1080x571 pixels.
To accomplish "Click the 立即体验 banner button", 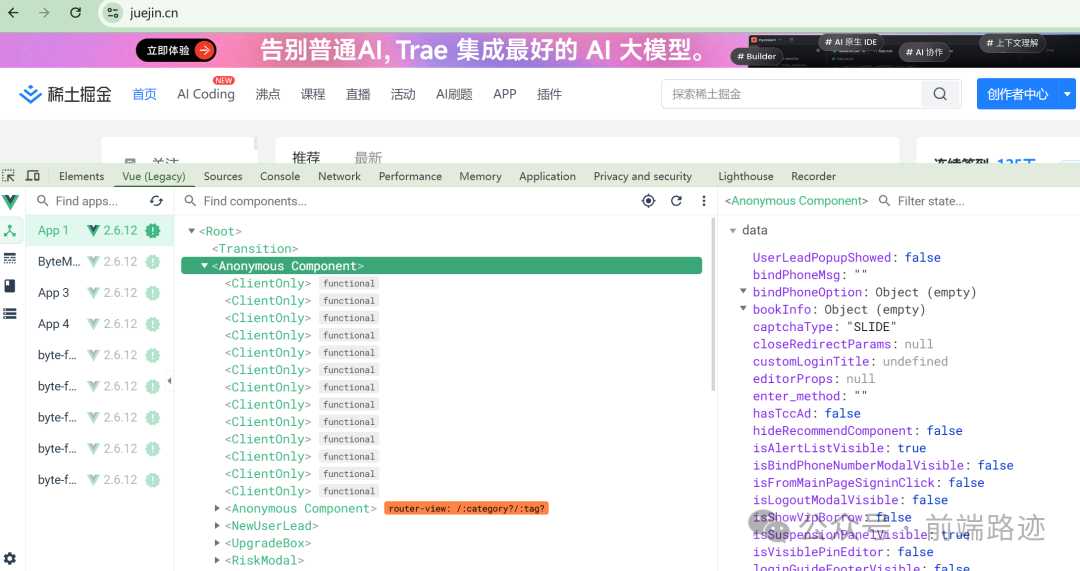I will pos(176,50).
